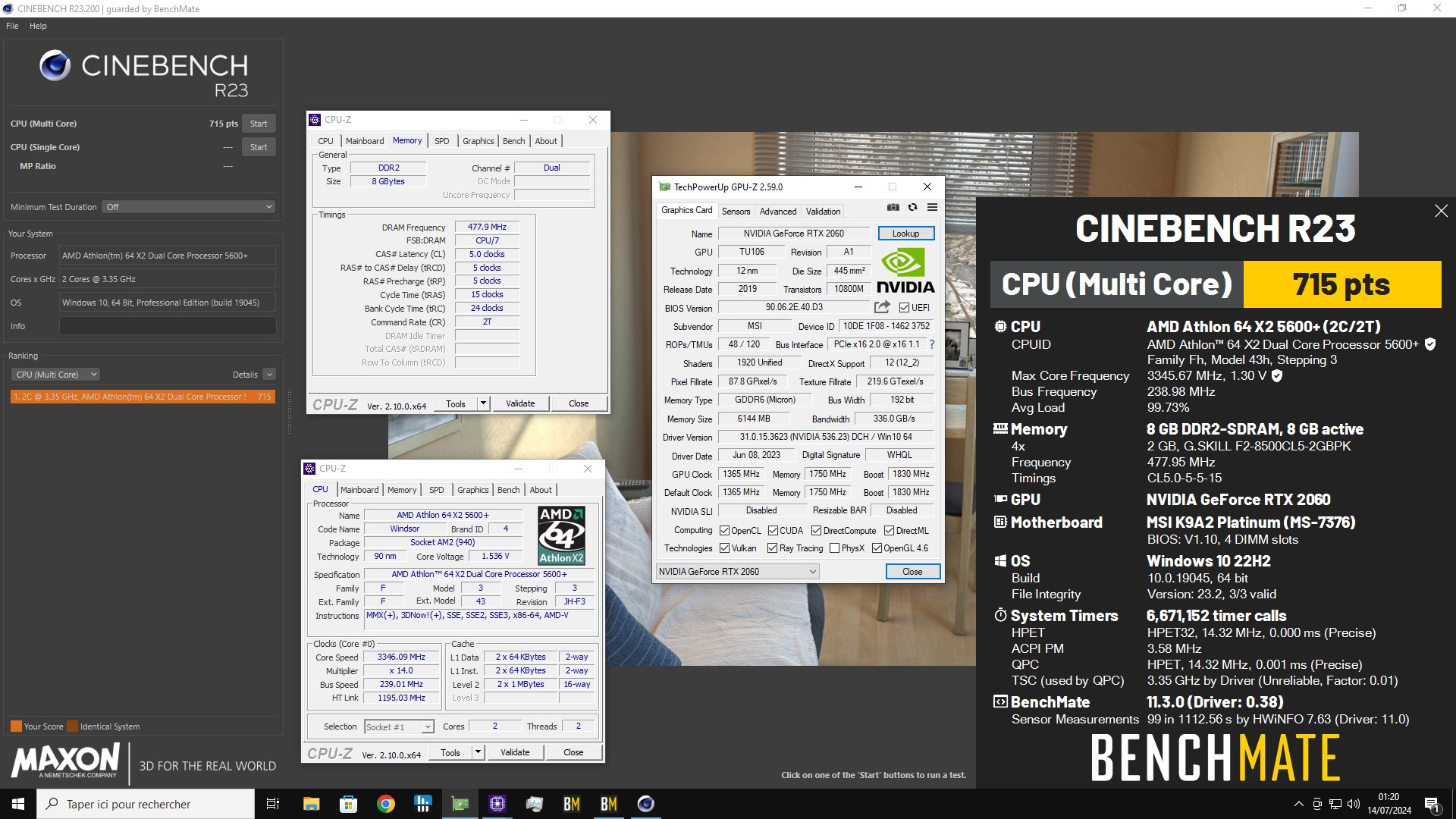The width and height of the screenshot is (1456, 819).
Task: Open the Tools dropdown arrow in lower CPU-Z window
Action: tap(478, 752)
